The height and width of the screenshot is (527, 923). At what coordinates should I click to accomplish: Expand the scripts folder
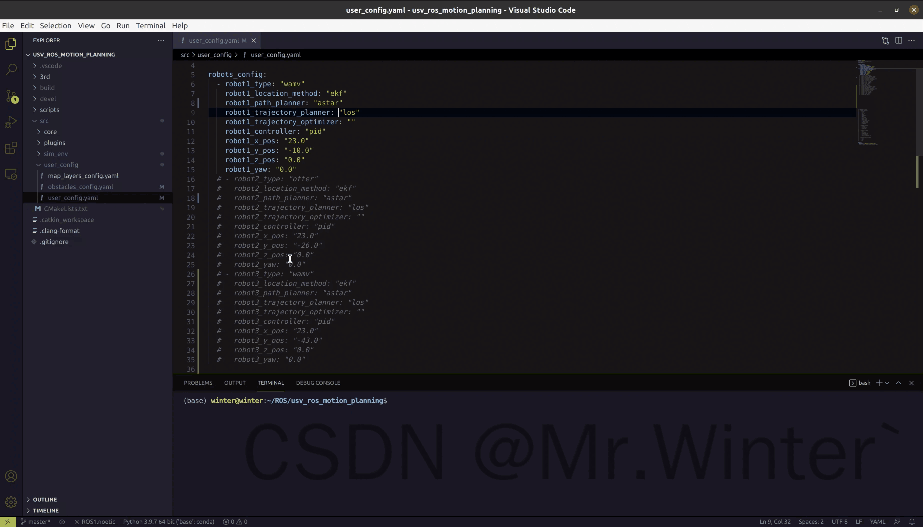98,110
